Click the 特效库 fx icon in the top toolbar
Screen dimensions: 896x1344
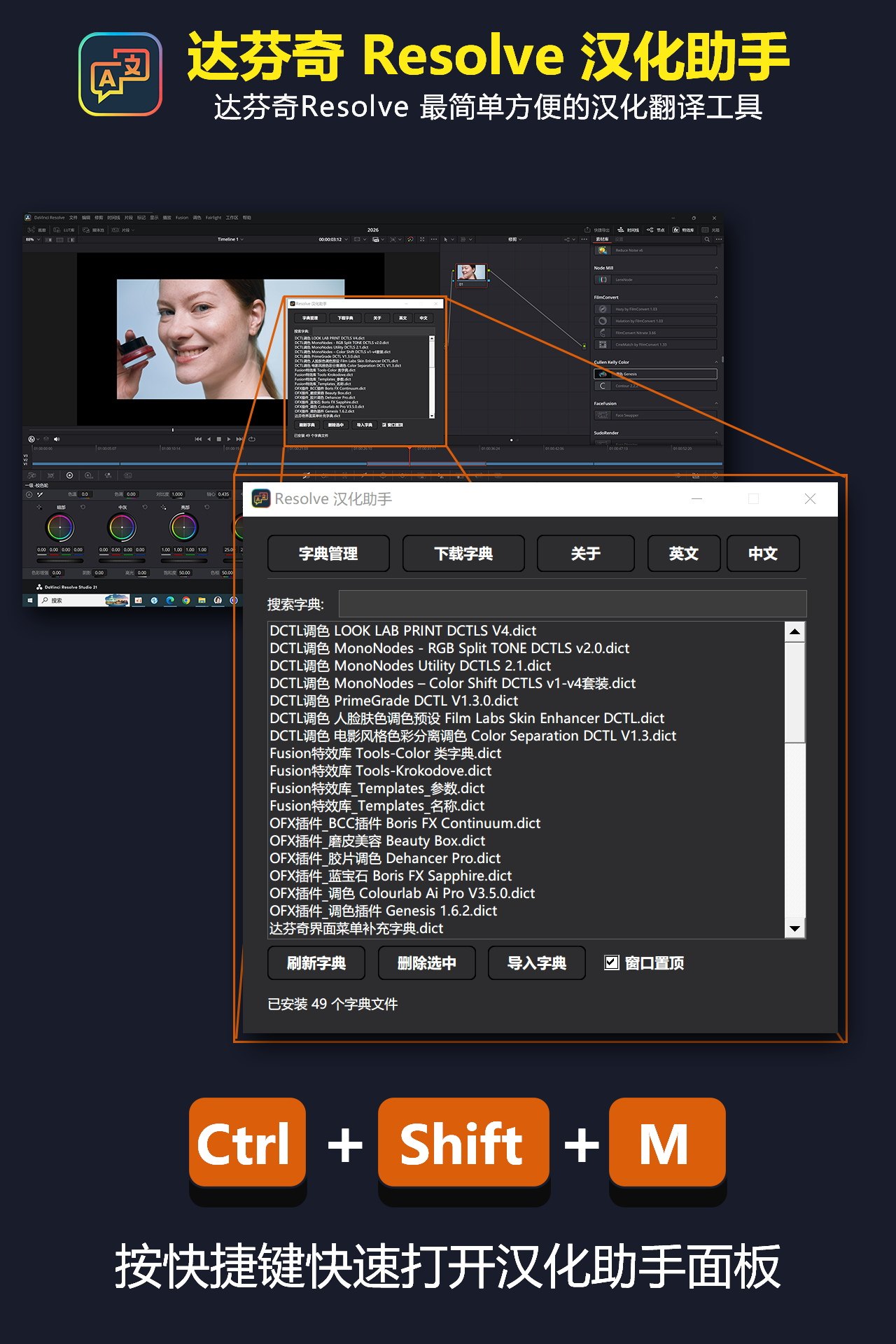(x=676, y=230)
